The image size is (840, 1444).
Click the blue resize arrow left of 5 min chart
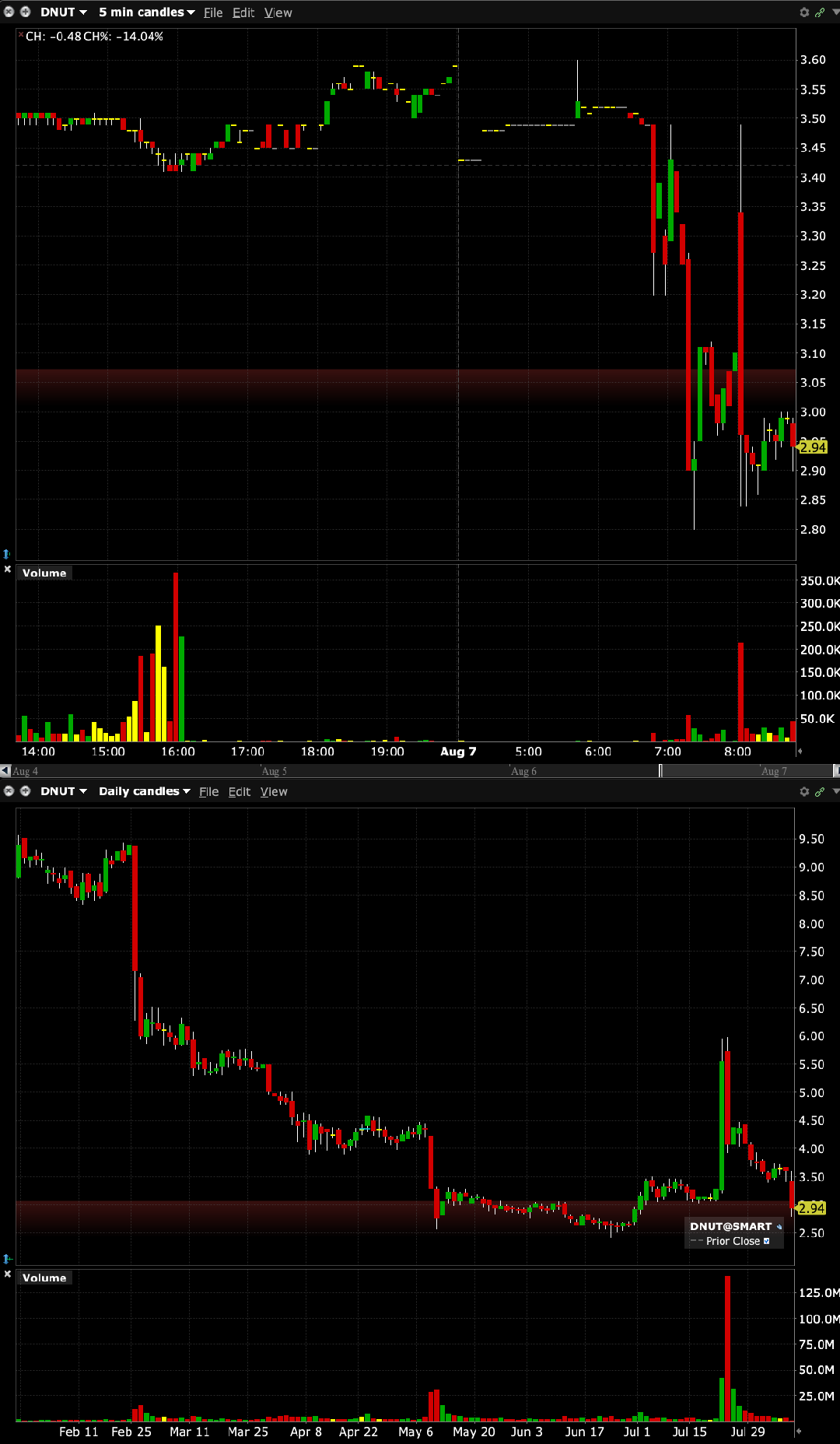pos(7,554)
